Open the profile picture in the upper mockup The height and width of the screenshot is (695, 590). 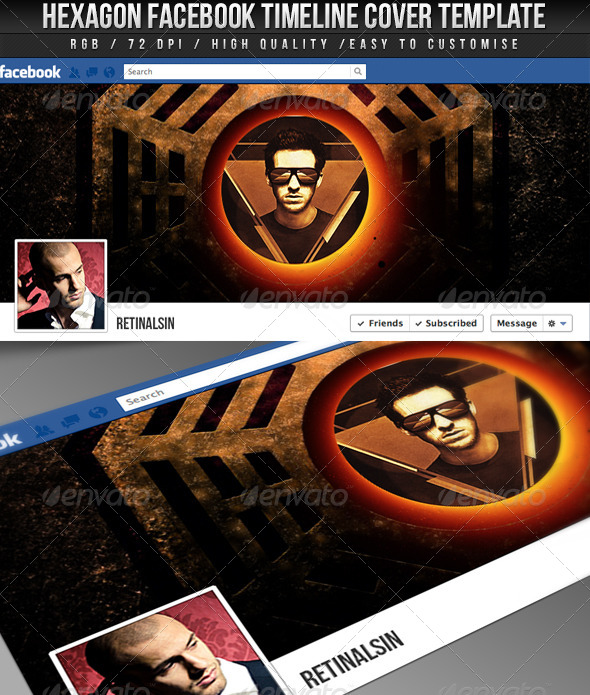coord(61,285)
